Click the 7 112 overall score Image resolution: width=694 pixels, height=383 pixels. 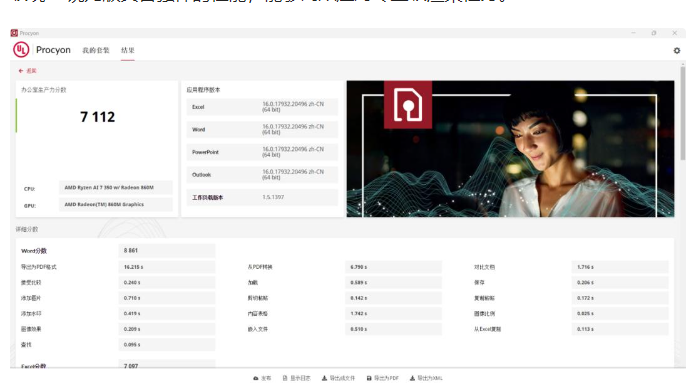(x=97, y=117)
